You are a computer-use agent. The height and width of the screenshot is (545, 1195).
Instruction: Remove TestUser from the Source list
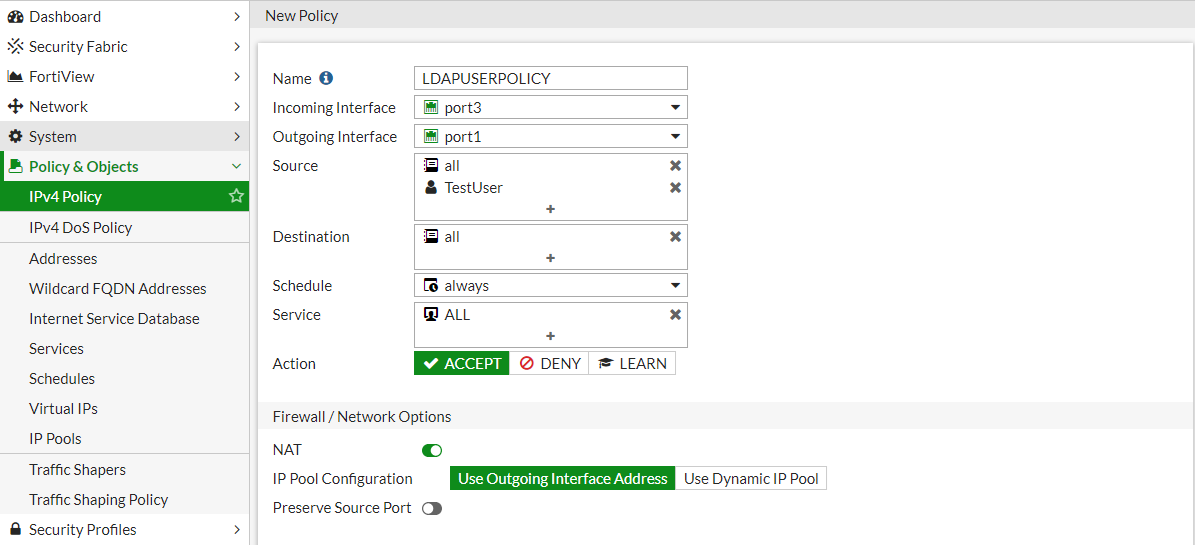tap(675, 188)
